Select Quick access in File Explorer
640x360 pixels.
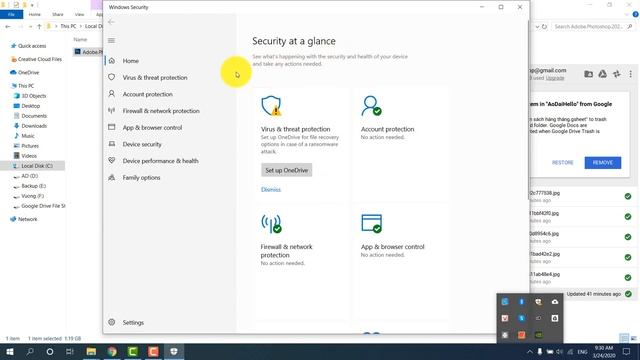tap(32, 46)
